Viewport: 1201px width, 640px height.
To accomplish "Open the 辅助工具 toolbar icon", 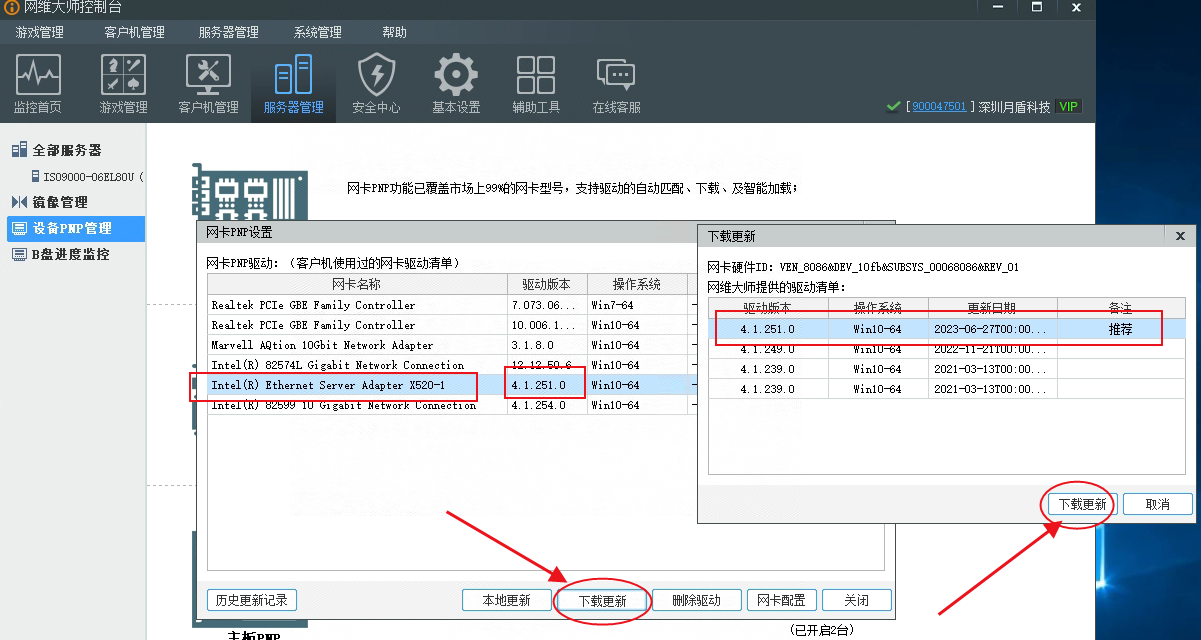I will point(536,84).
